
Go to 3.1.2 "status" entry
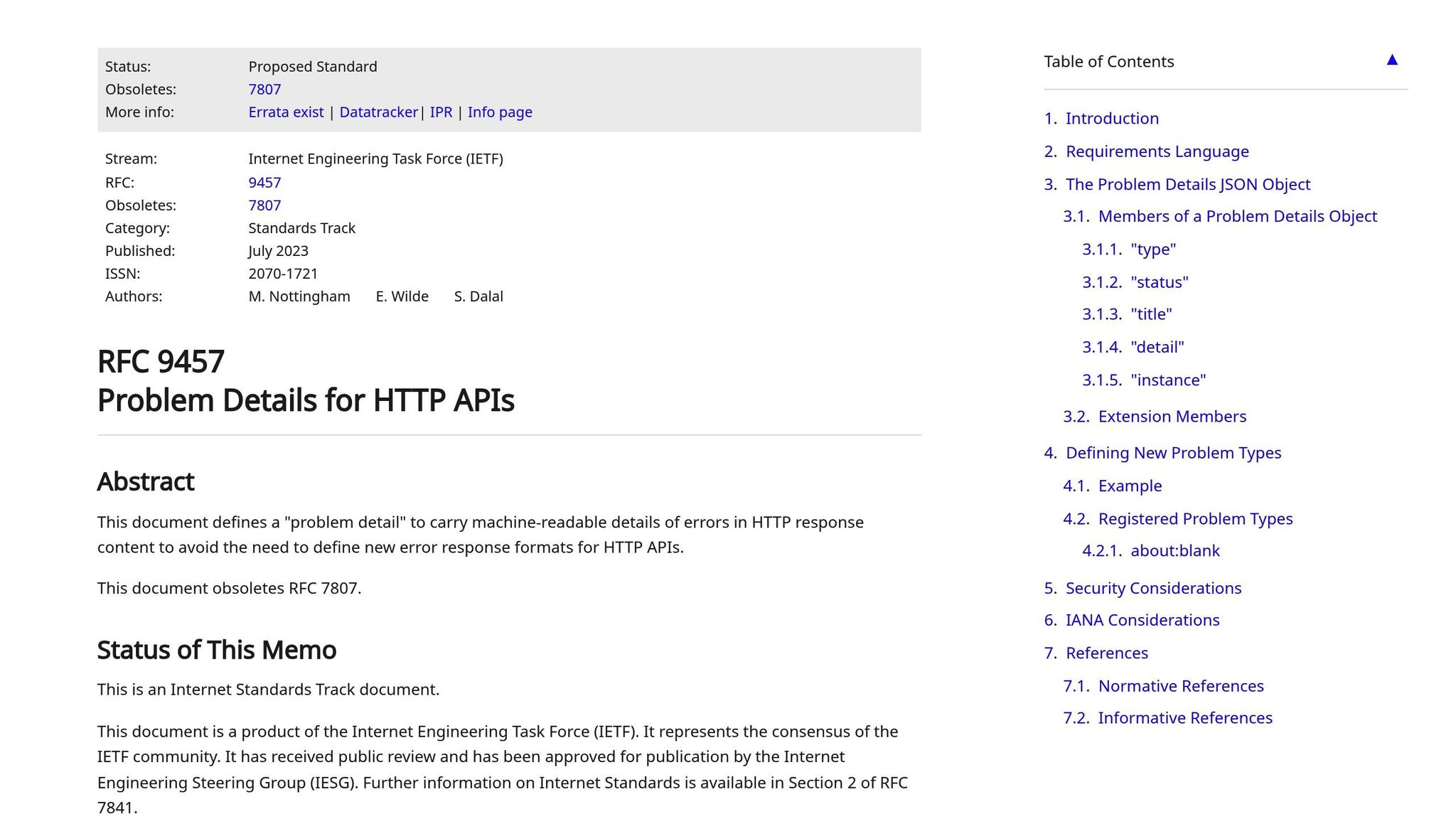point(1159,282)
